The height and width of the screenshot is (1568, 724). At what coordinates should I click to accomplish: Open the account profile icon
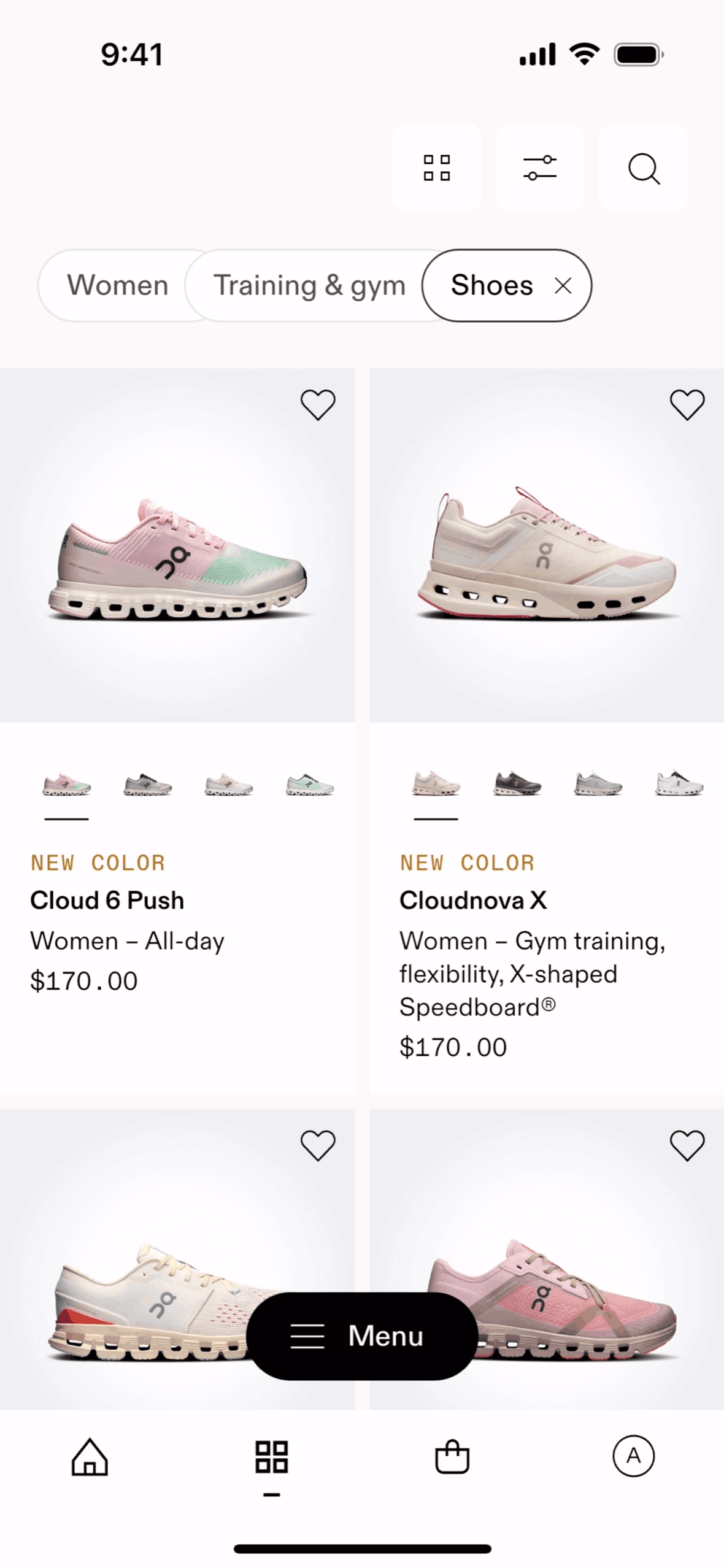tap(634, 1456)
